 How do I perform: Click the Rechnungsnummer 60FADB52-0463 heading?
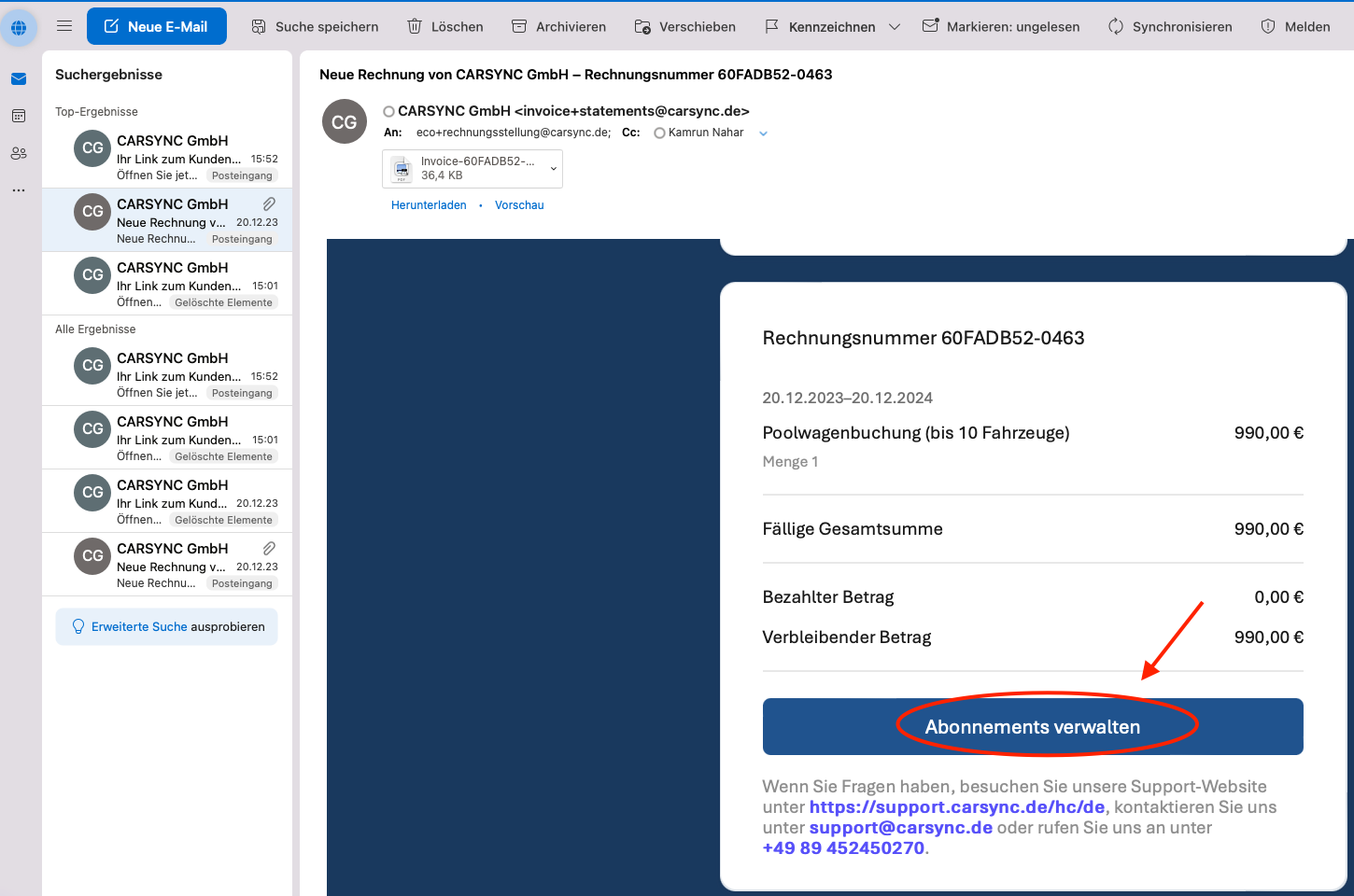pyautogui.click(x=924, y=338)
